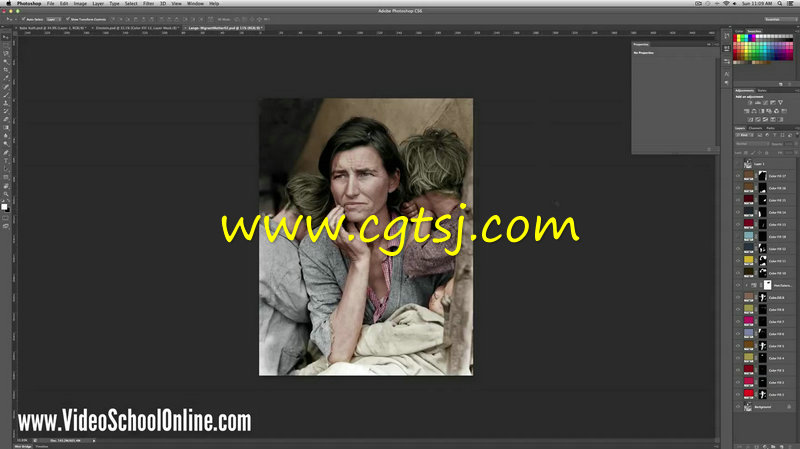This screenshot has width=800, height=449.
Task: Open the Opacity dropdown in Layers panel
Action: coord(796,144)
